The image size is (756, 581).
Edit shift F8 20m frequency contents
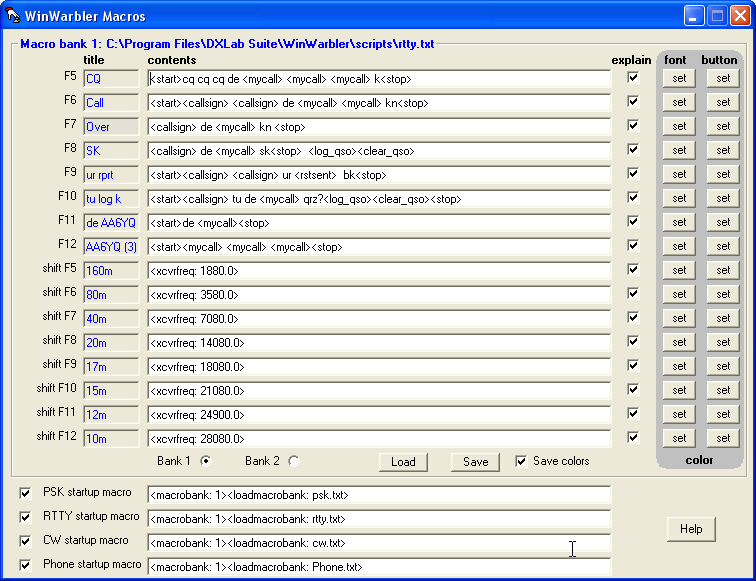pos(378,342)
